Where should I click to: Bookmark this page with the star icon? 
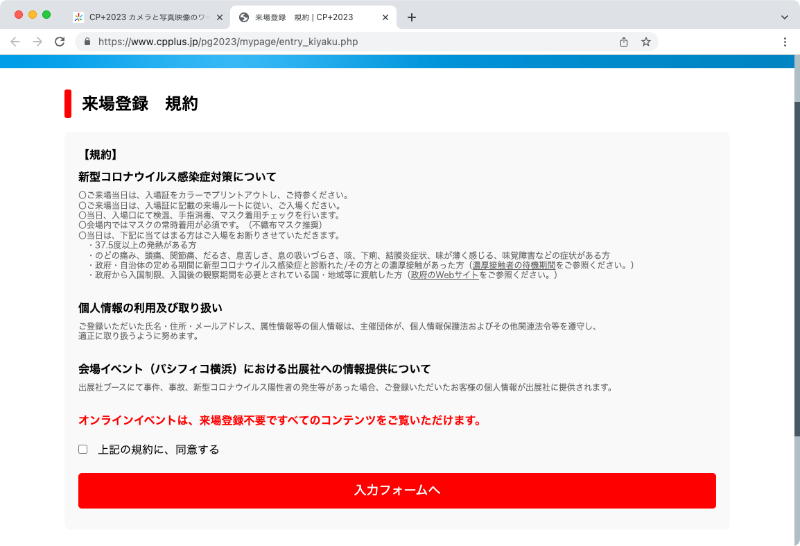click(x=646, y=42)
